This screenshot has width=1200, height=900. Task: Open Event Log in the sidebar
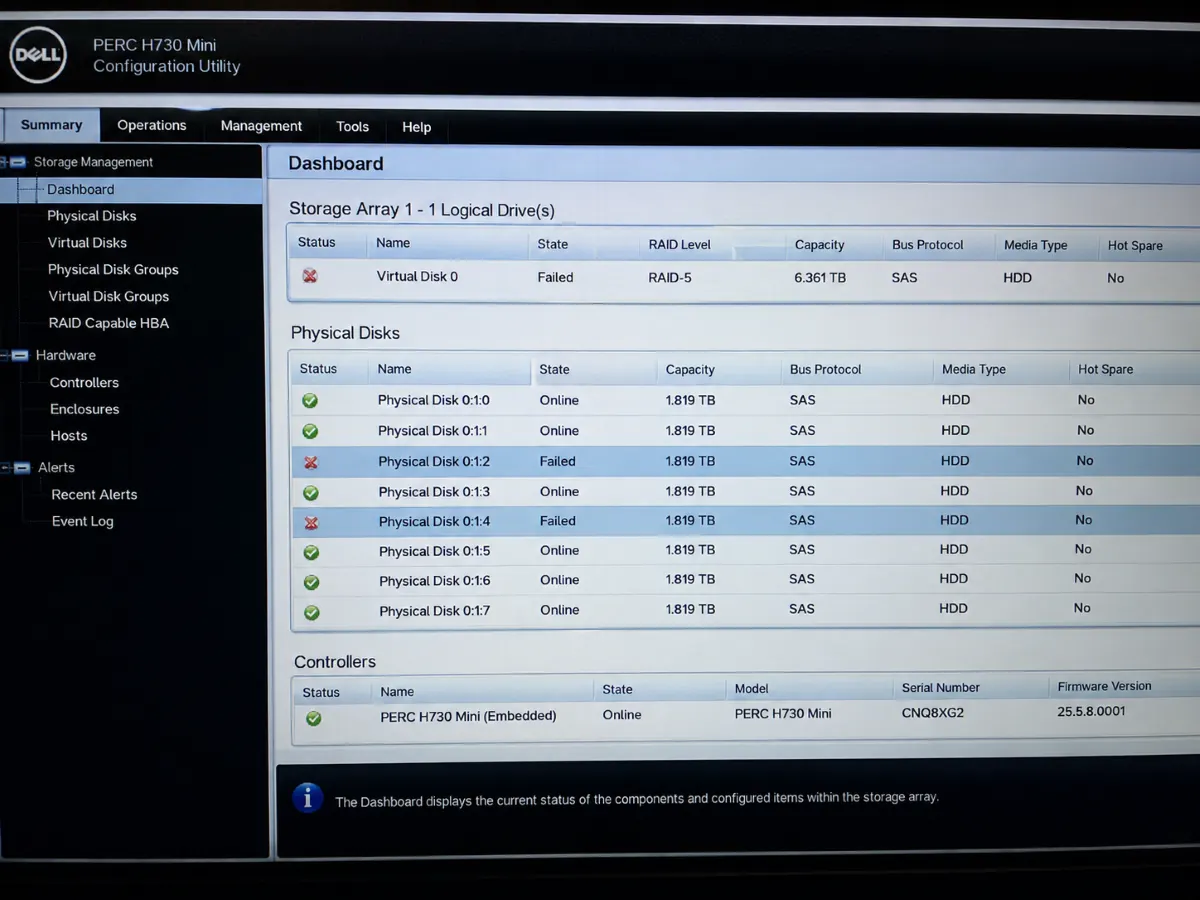(83, 522)
